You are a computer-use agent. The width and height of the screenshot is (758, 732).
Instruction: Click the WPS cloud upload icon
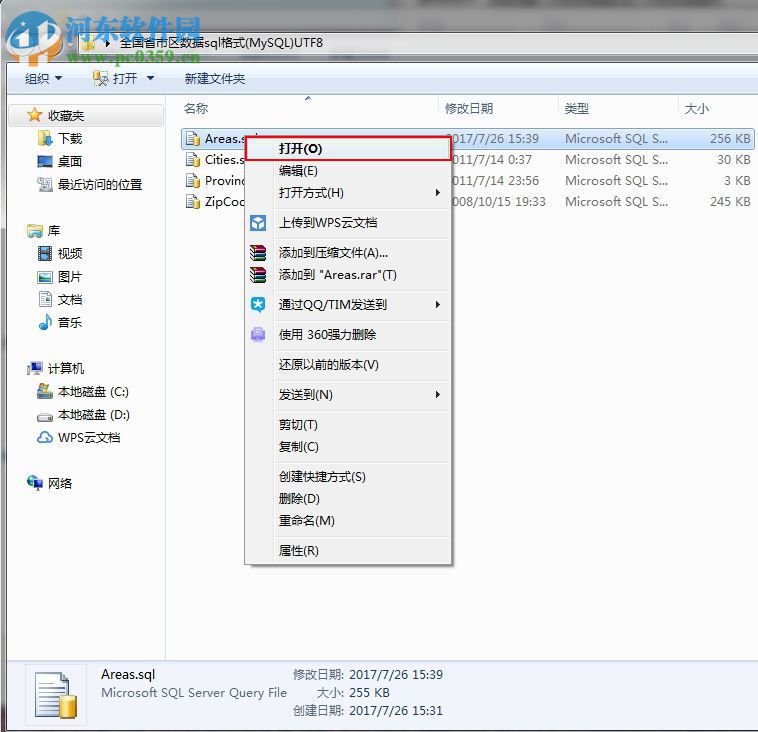(x=258, y=223)
